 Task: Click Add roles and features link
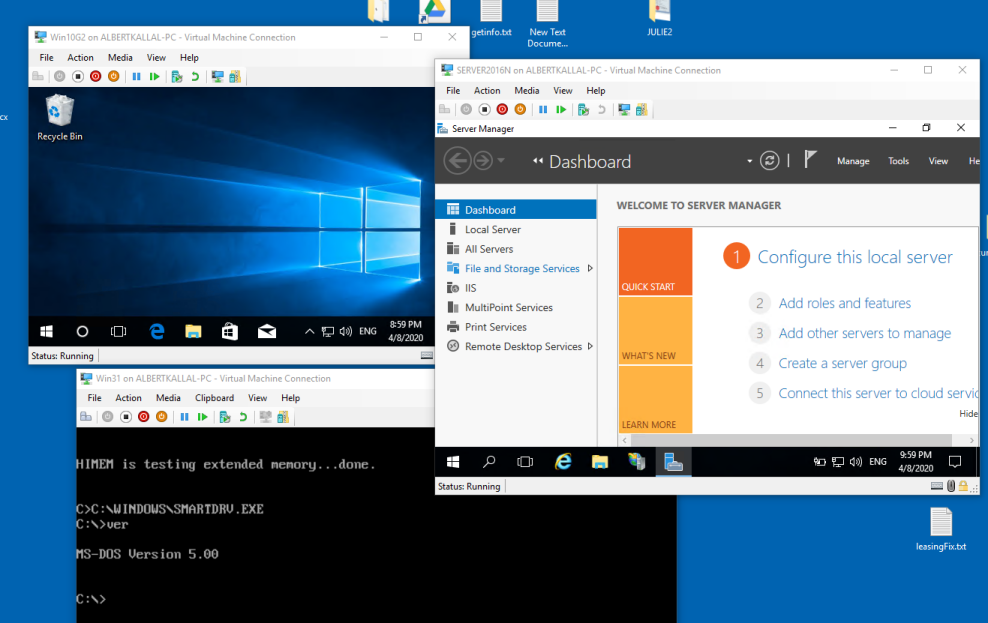tap(844, 303)
